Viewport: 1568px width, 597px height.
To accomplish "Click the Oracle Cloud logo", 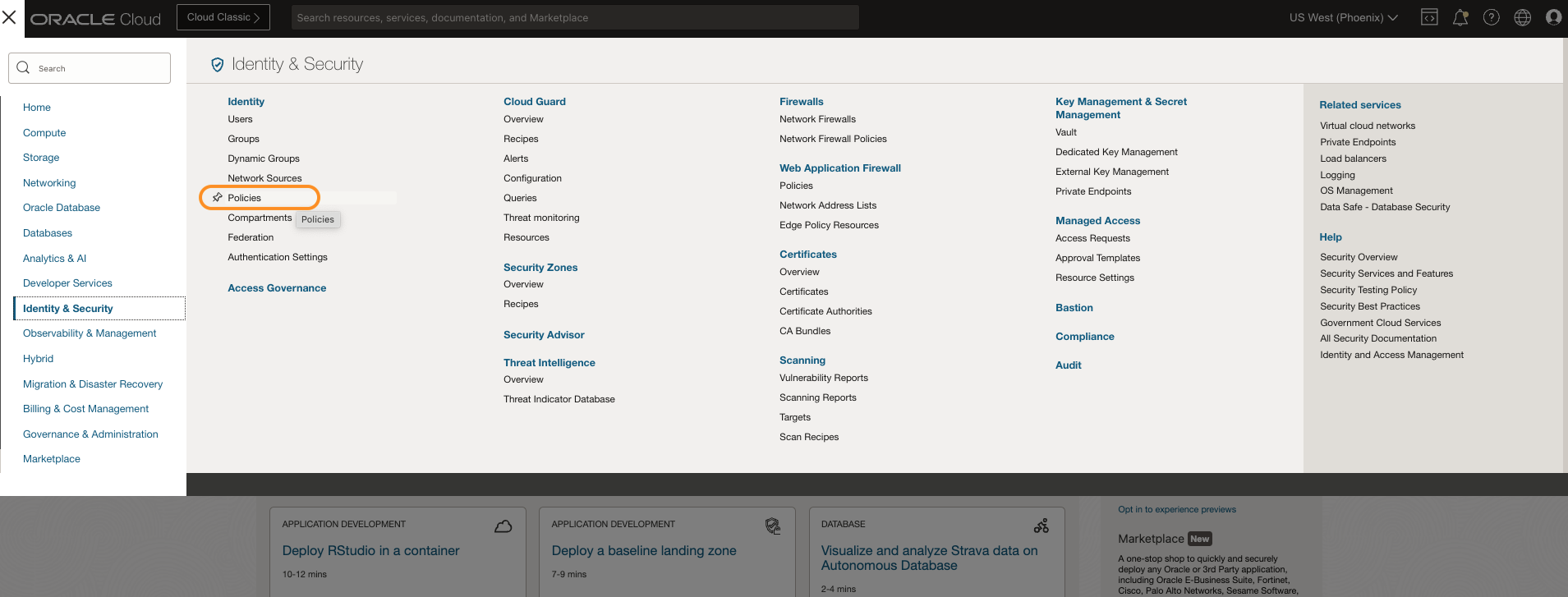I will [x=96, y=19].
